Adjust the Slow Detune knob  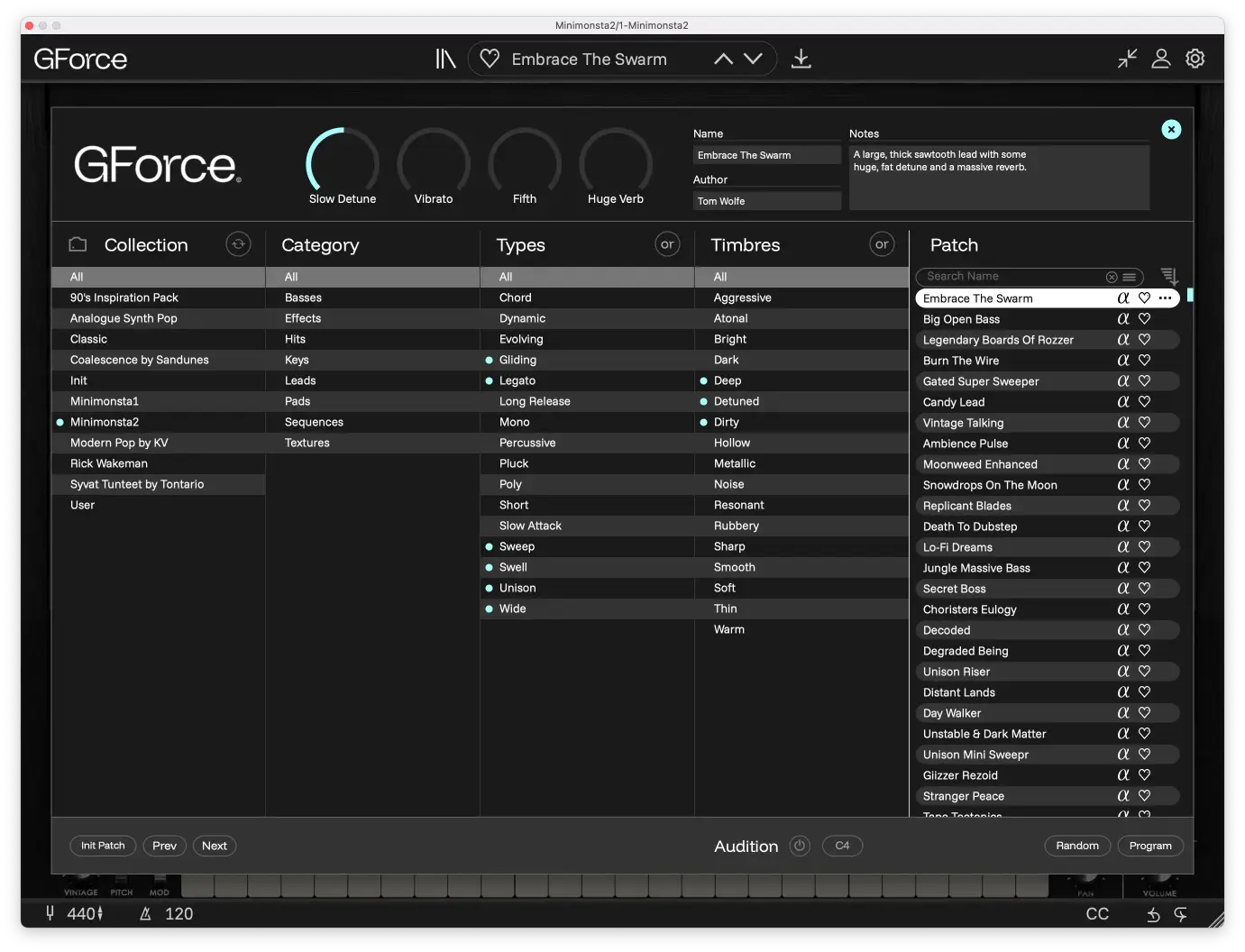click(x=343, y=160)
